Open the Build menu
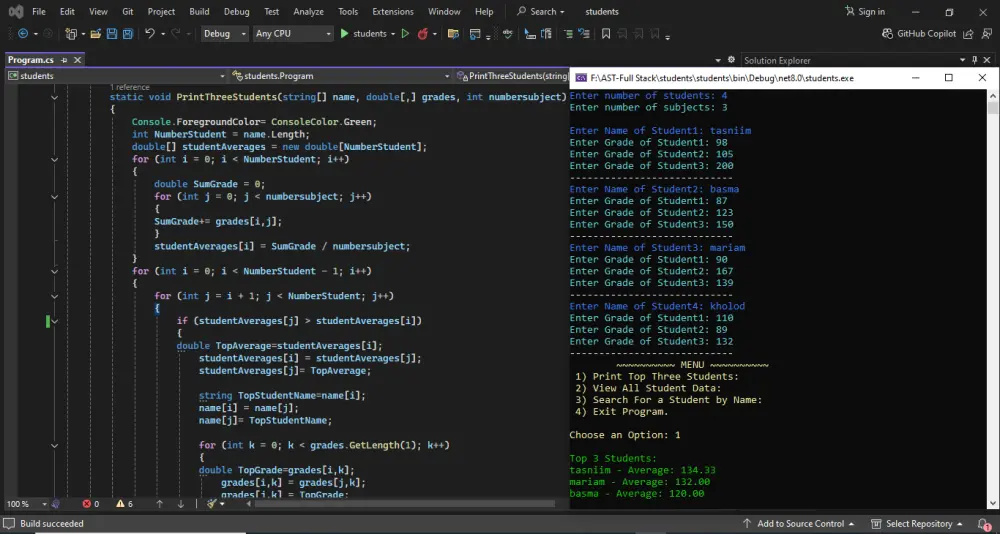 tap(199, 12)
